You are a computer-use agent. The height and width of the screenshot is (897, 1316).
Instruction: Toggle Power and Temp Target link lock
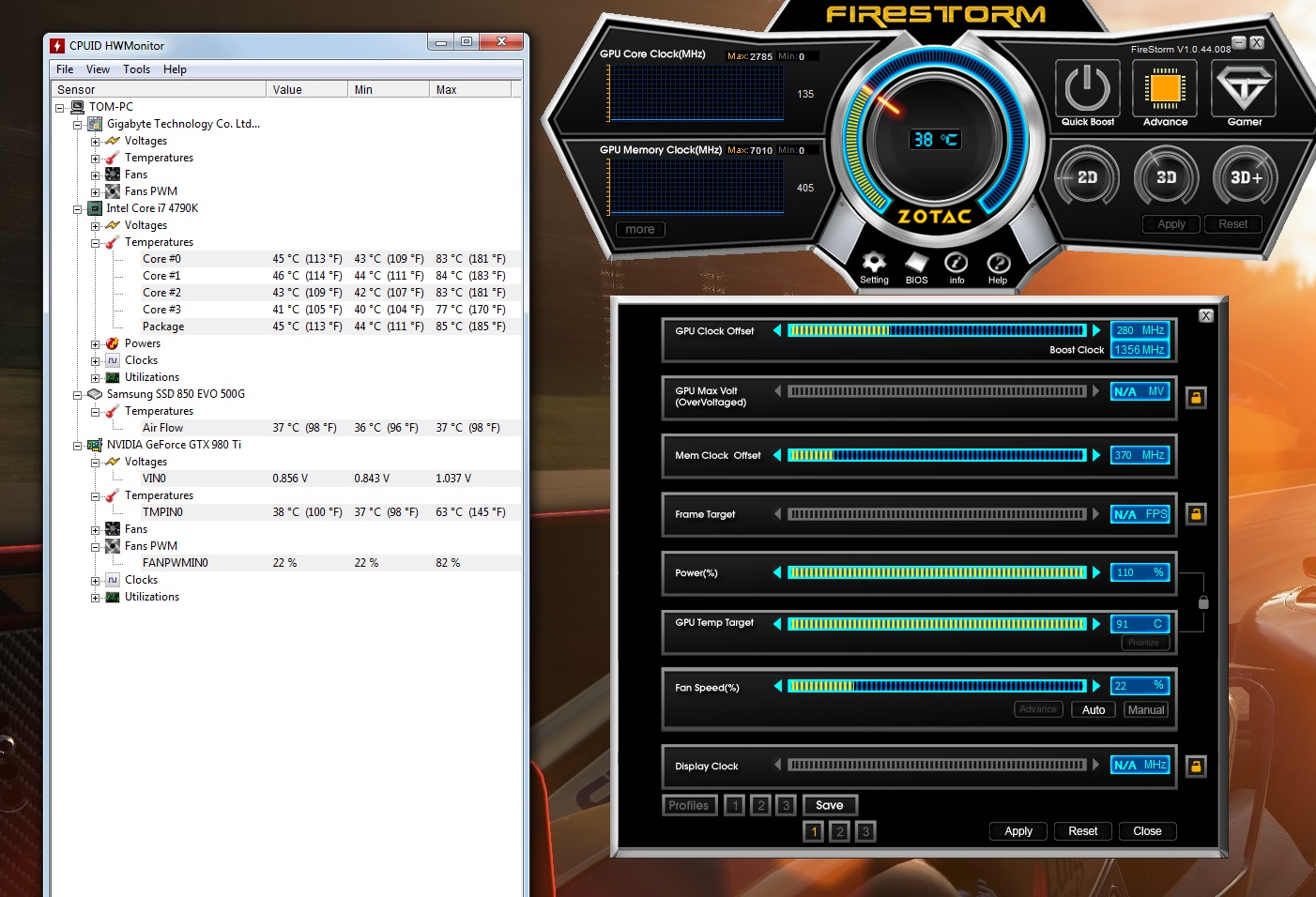click(x=1203, y=602)
